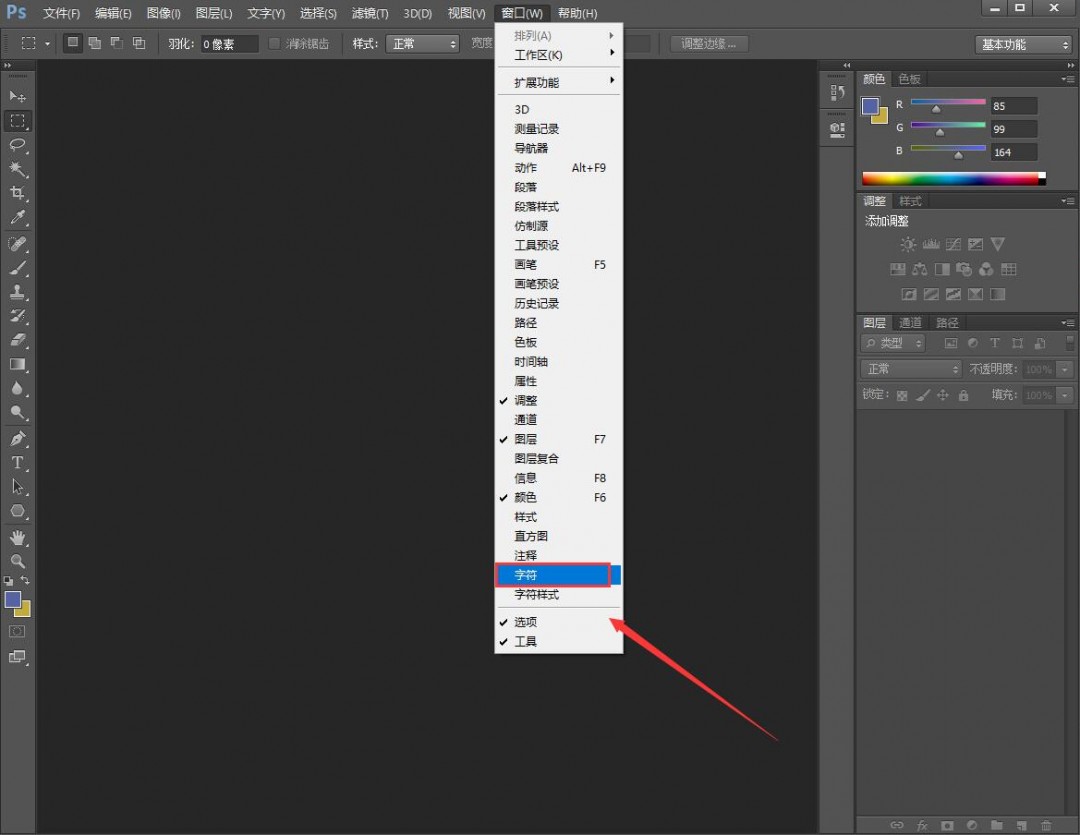Select the Eyedropper tool
Image resolution: width=1080 pixels, height=835 pixels.
(x=17, y=217)
